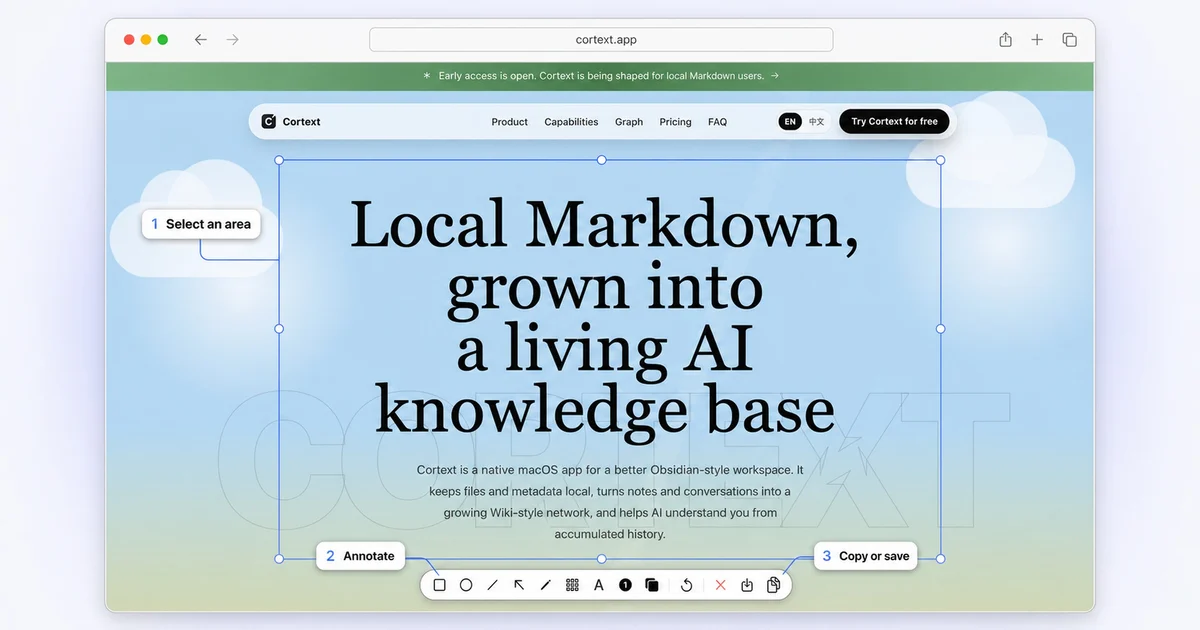The height and width of the screenshot is (630, 1200).
Task: Undo the last annotation
Action: pos(686,585)
